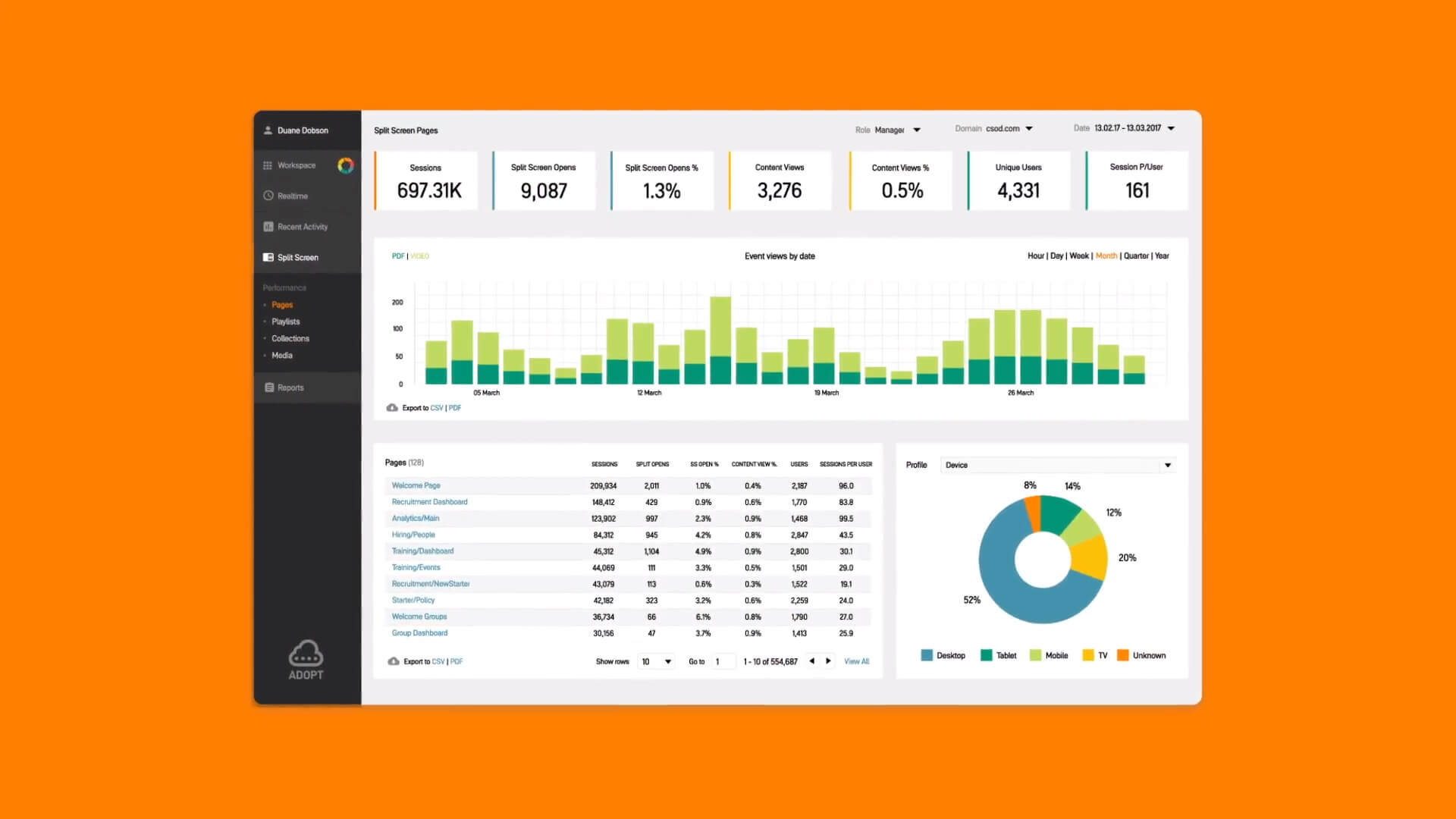
Task: Switch chart granularity to Week
Action: [1078, 256]
